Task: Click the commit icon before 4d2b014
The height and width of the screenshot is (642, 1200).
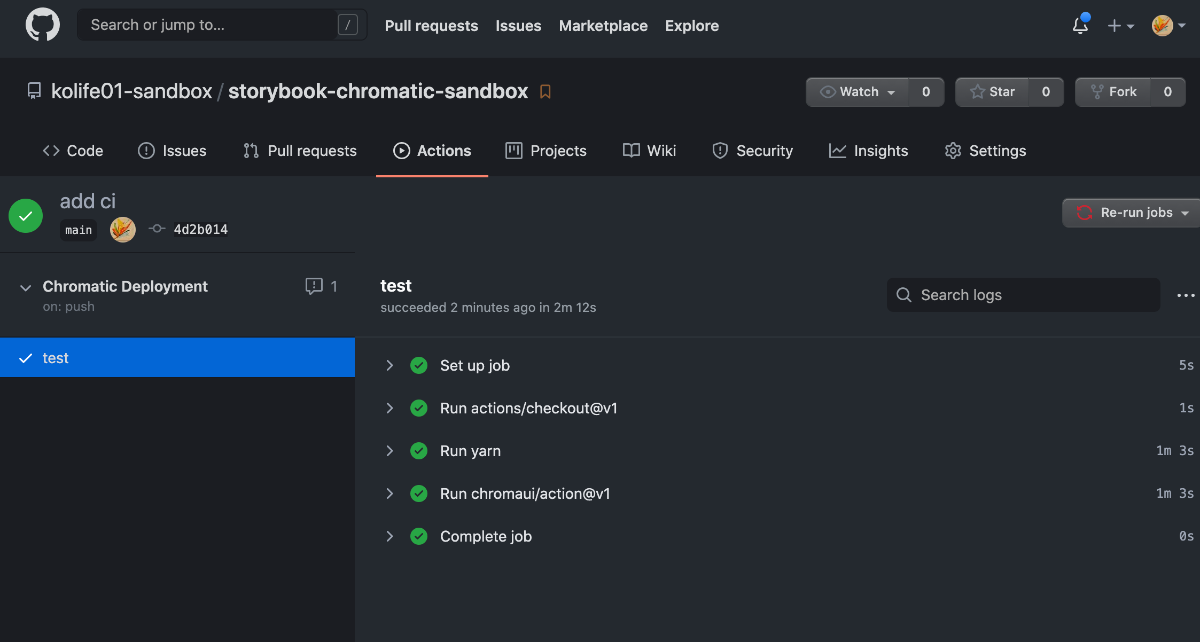Action: pyautogui.click(x=156, y=229)
